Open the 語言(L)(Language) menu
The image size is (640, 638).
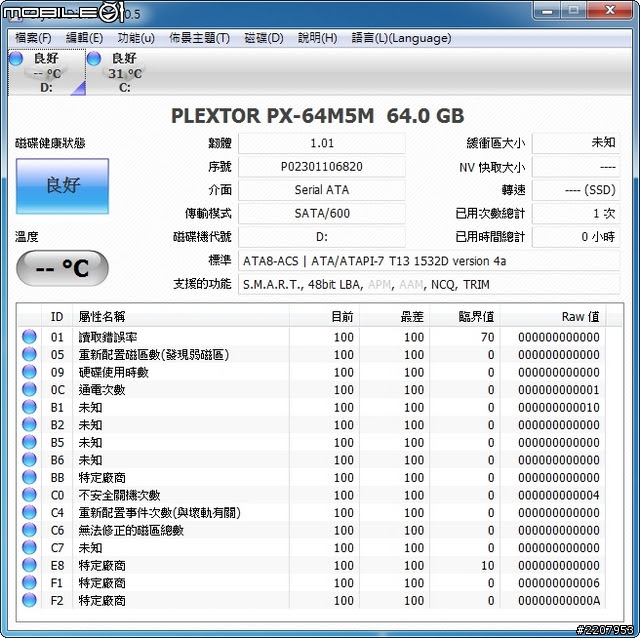click(x=401, y=38)
